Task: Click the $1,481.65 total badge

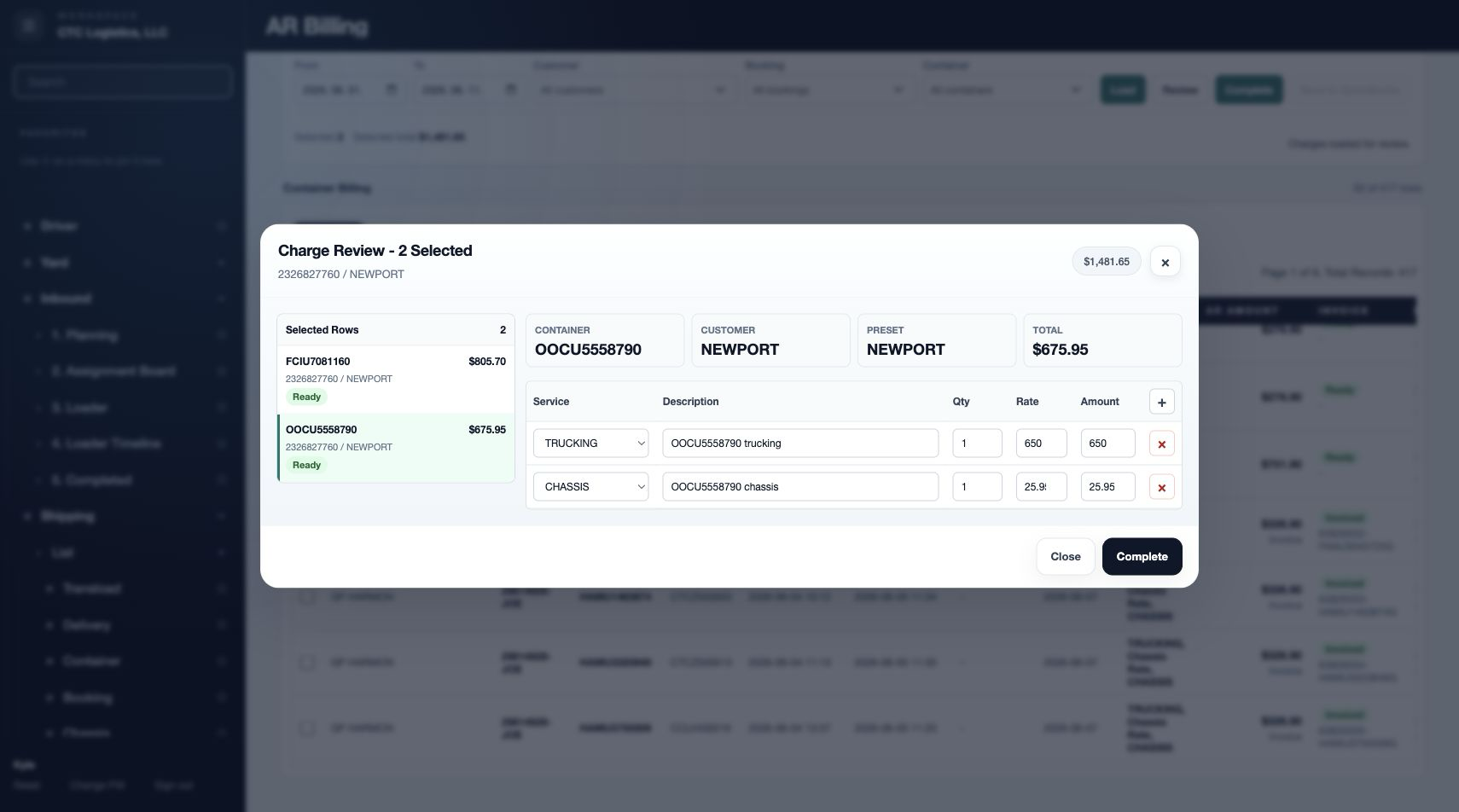Action: click(x=1107, y=262)
